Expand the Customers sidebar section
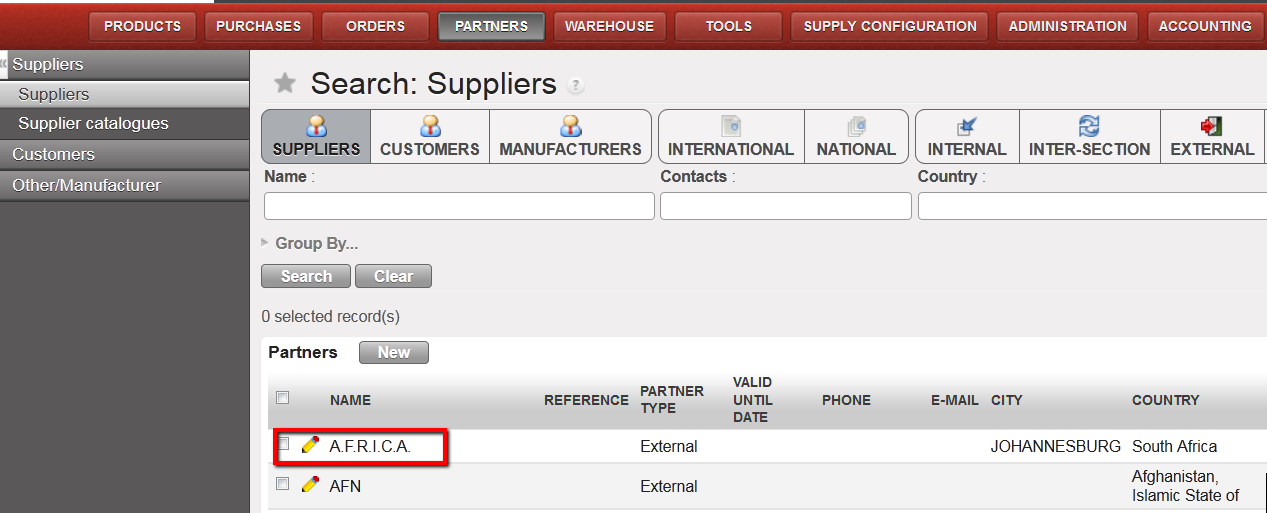This screenshot has width=1267, height=513. coord(54,154)
